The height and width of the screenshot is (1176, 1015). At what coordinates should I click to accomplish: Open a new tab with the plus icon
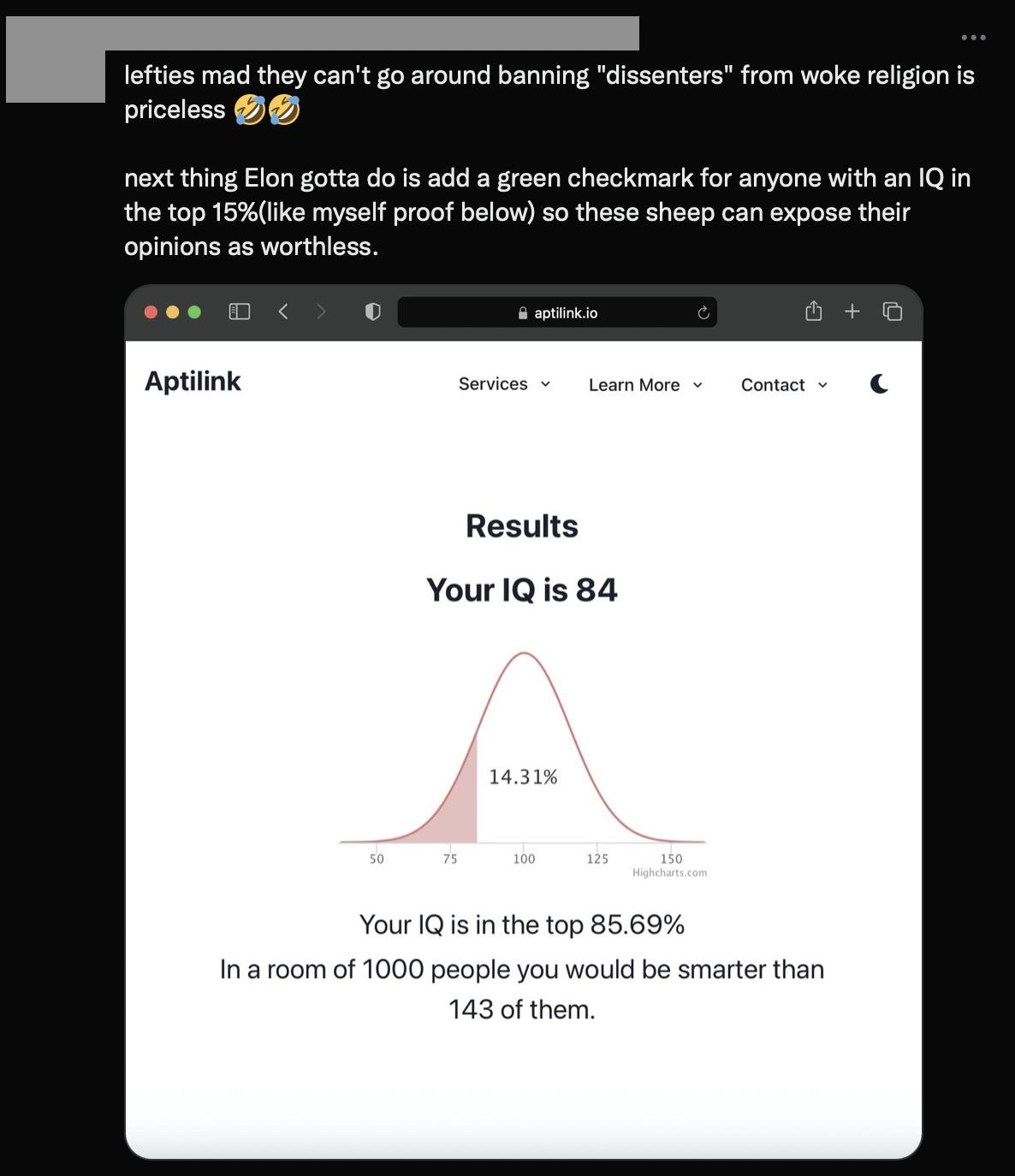point(852,312)
